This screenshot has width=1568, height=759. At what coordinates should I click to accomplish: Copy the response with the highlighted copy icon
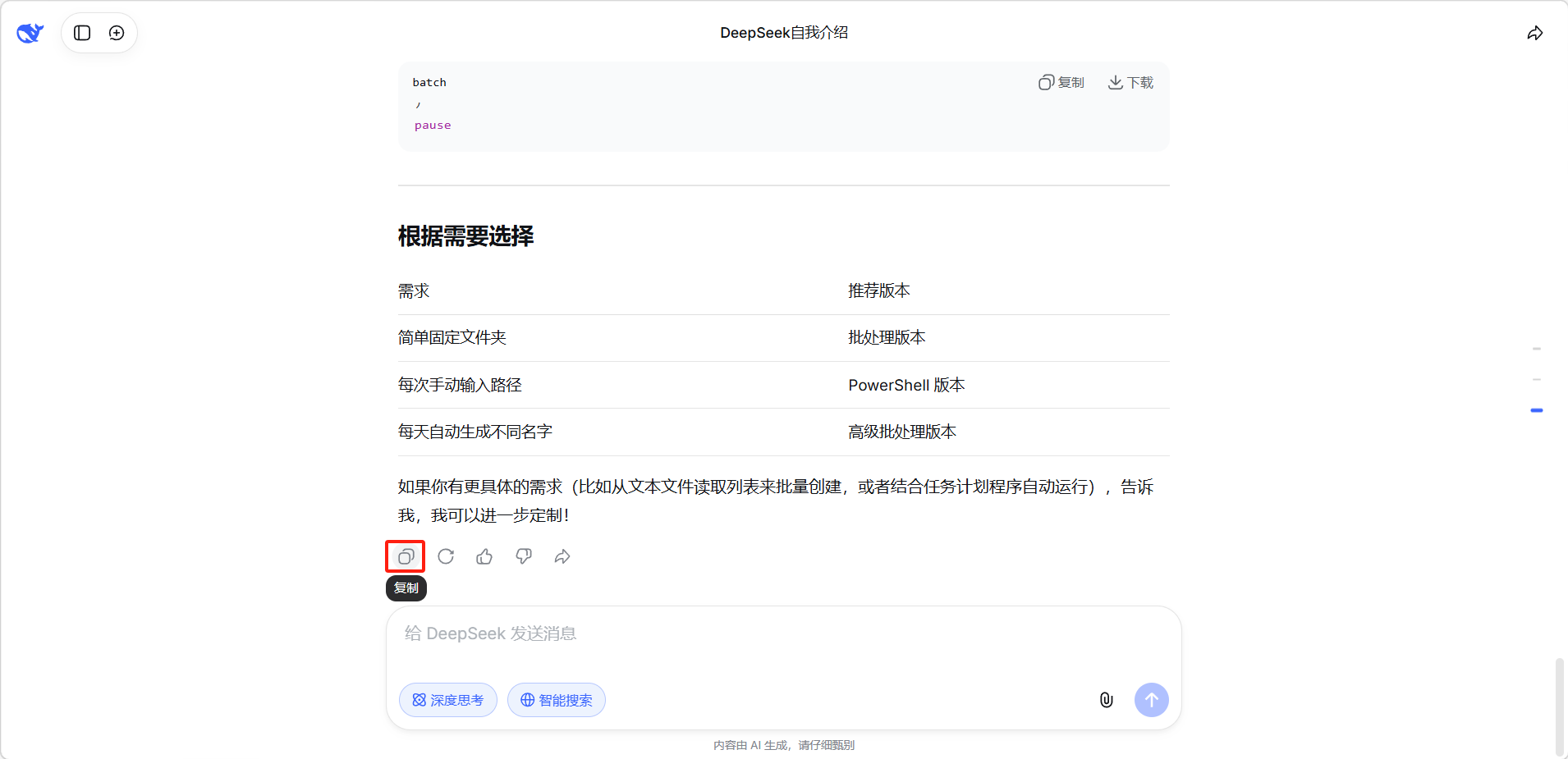point(406,557)
